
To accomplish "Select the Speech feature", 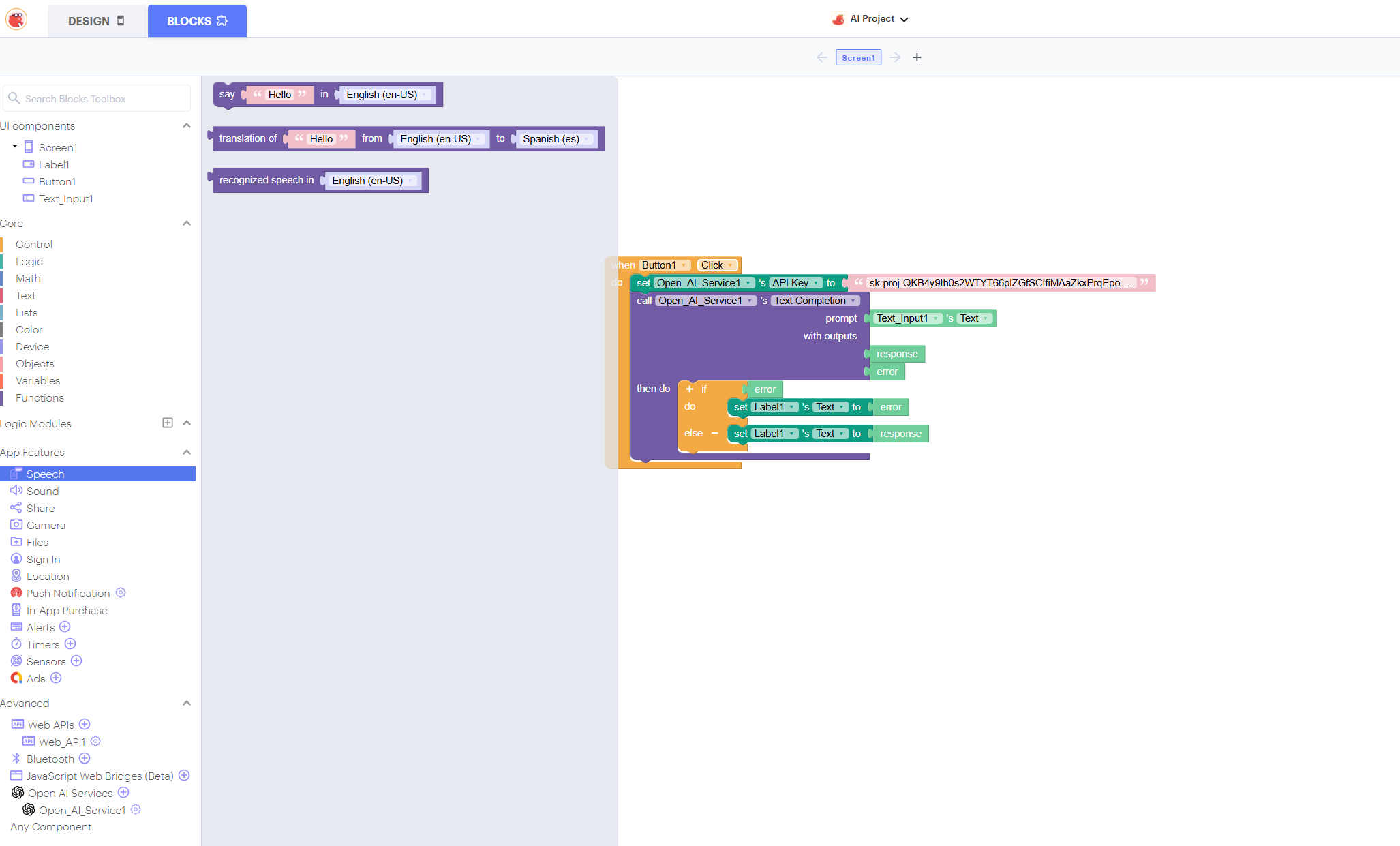I will coord(97,474).
